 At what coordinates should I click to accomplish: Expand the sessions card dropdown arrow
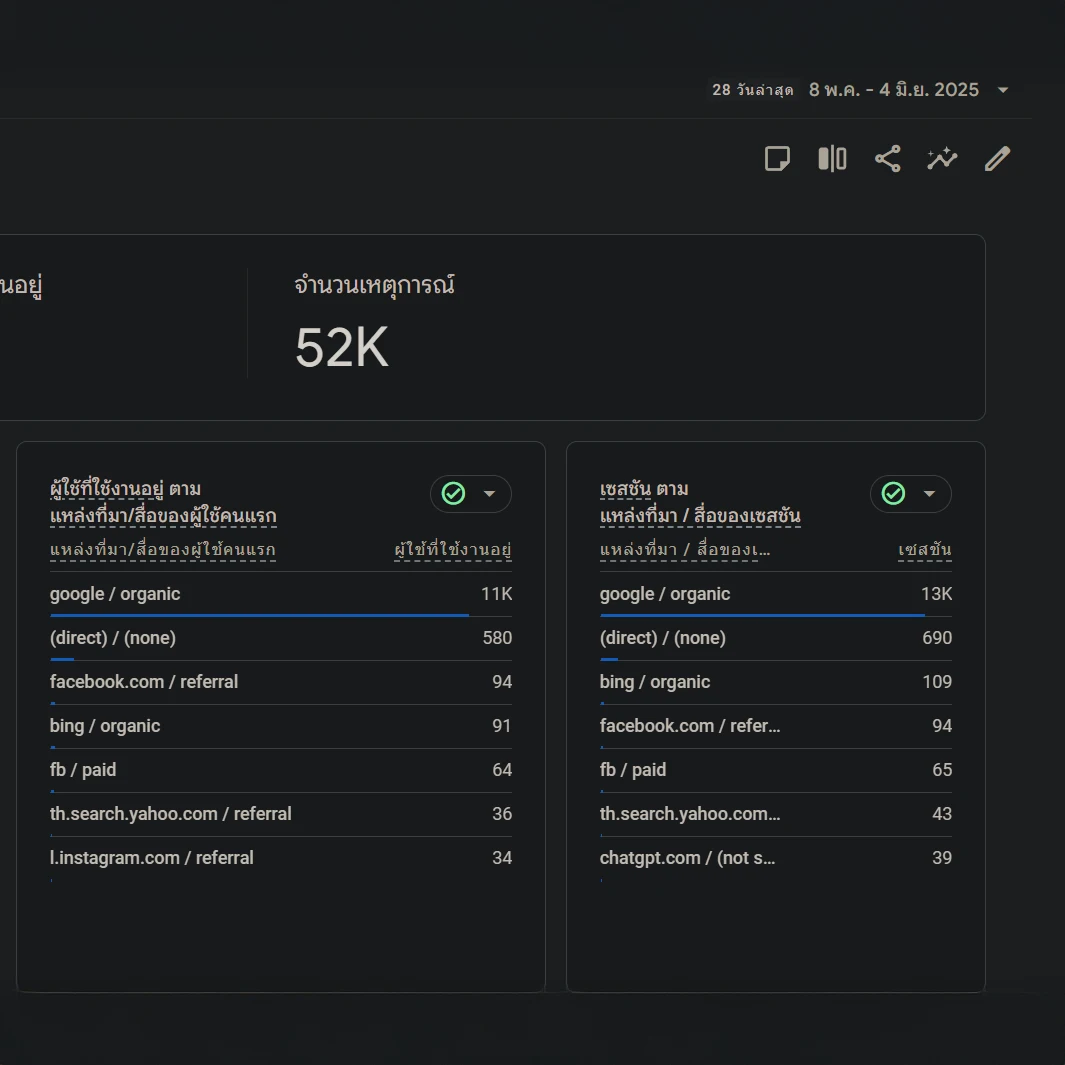[930, 494]
